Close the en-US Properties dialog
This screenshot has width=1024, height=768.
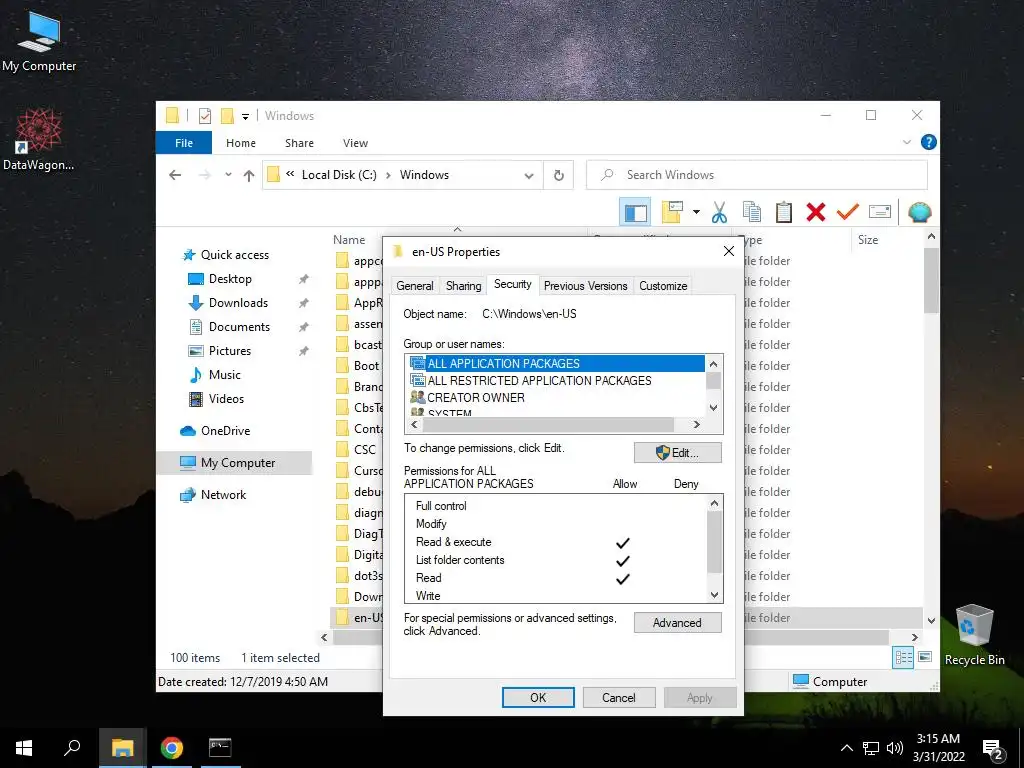729,251
